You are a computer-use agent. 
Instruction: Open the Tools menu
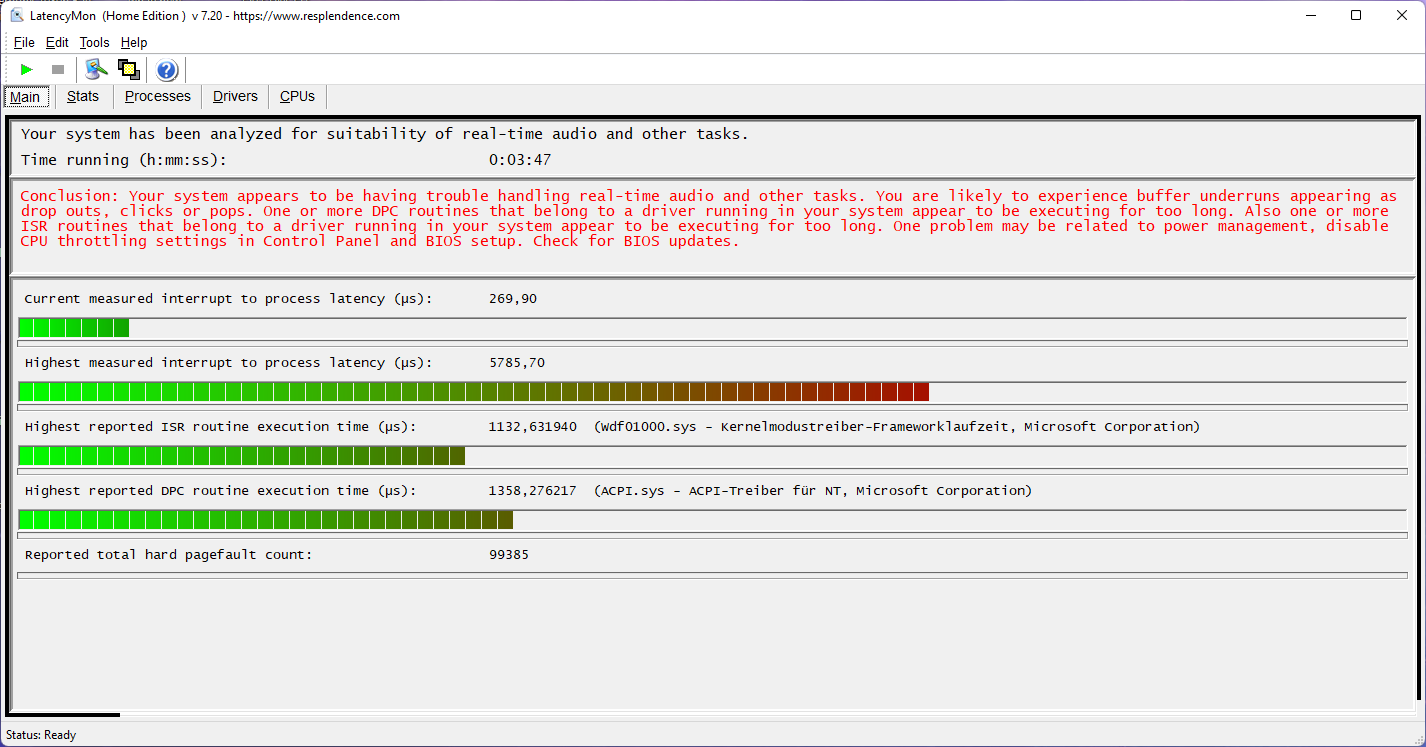(94, 42)
